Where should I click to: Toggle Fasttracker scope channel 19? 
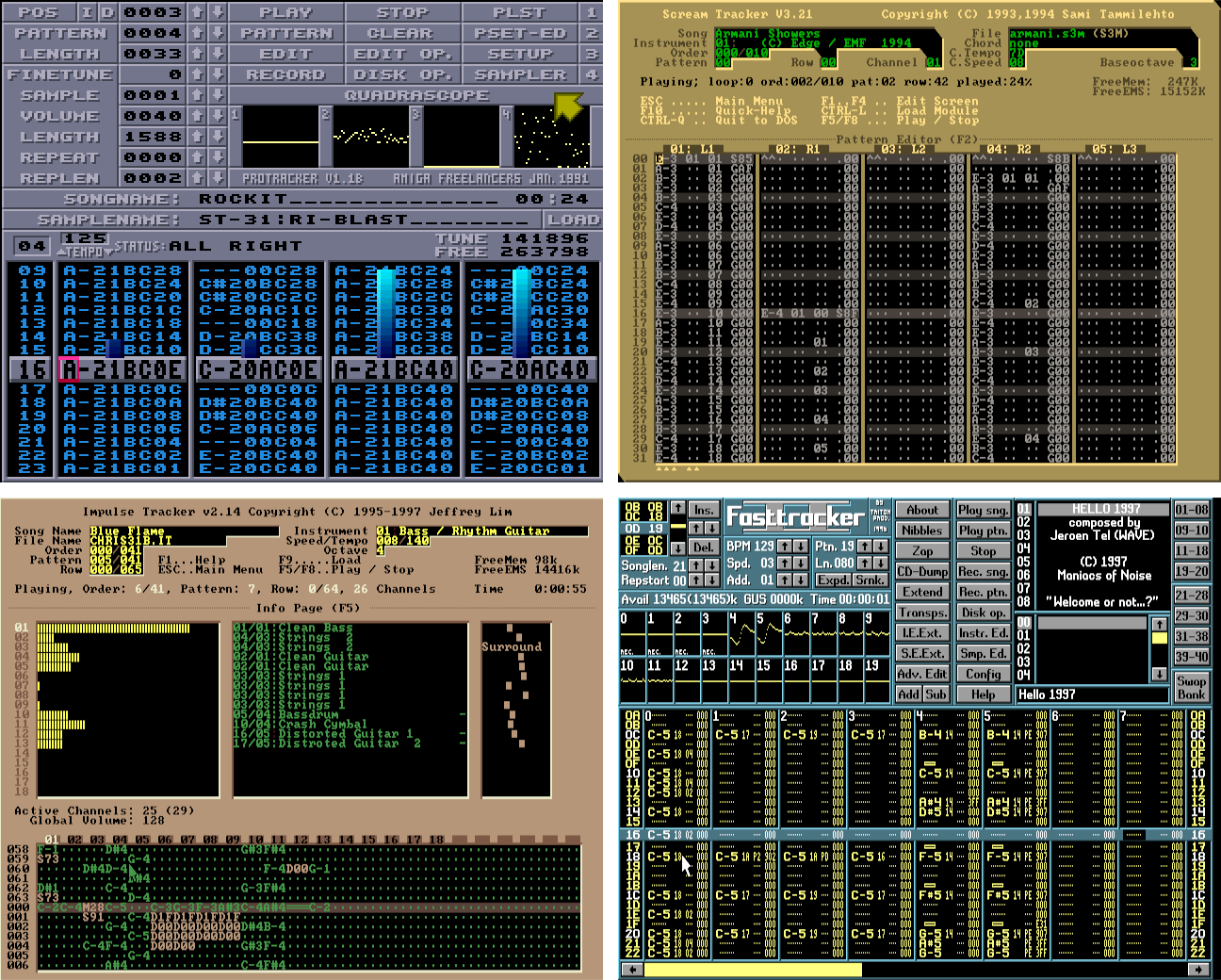click(x=877, y=680)
